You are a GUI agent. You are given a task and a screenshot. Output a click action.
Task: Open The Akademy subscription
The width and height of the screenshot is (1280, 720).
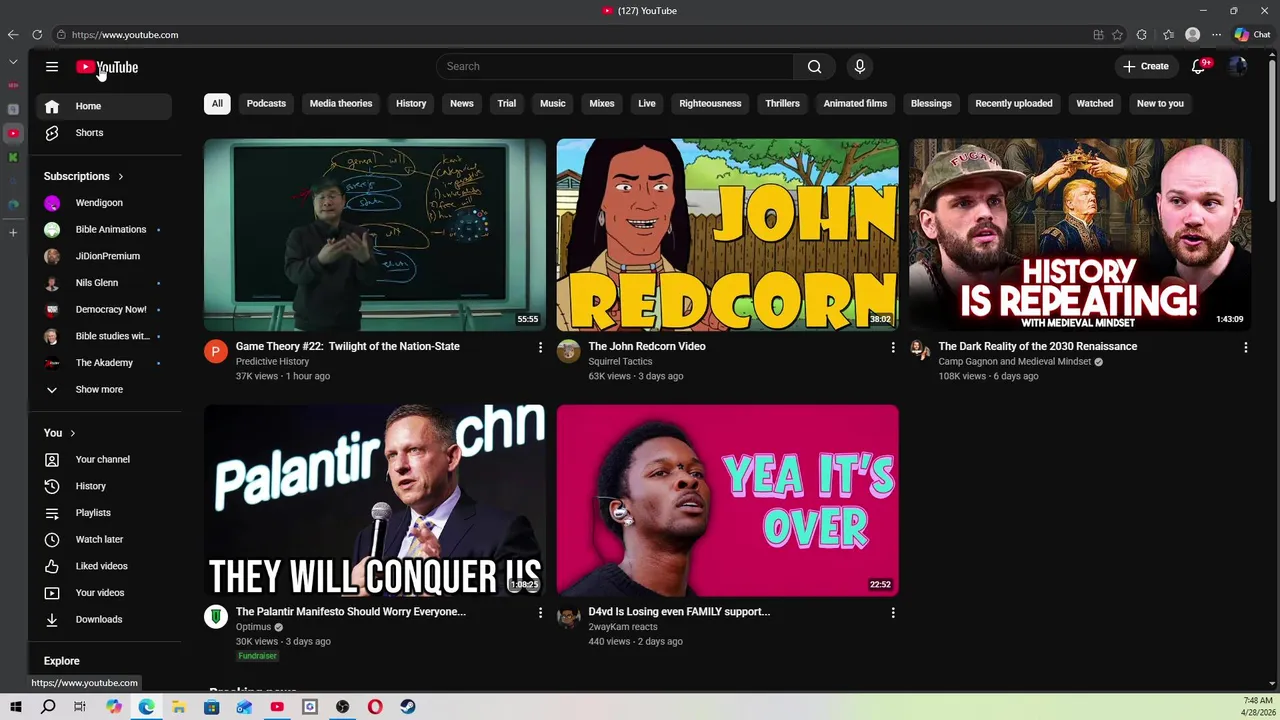click(x=104, y=363)
